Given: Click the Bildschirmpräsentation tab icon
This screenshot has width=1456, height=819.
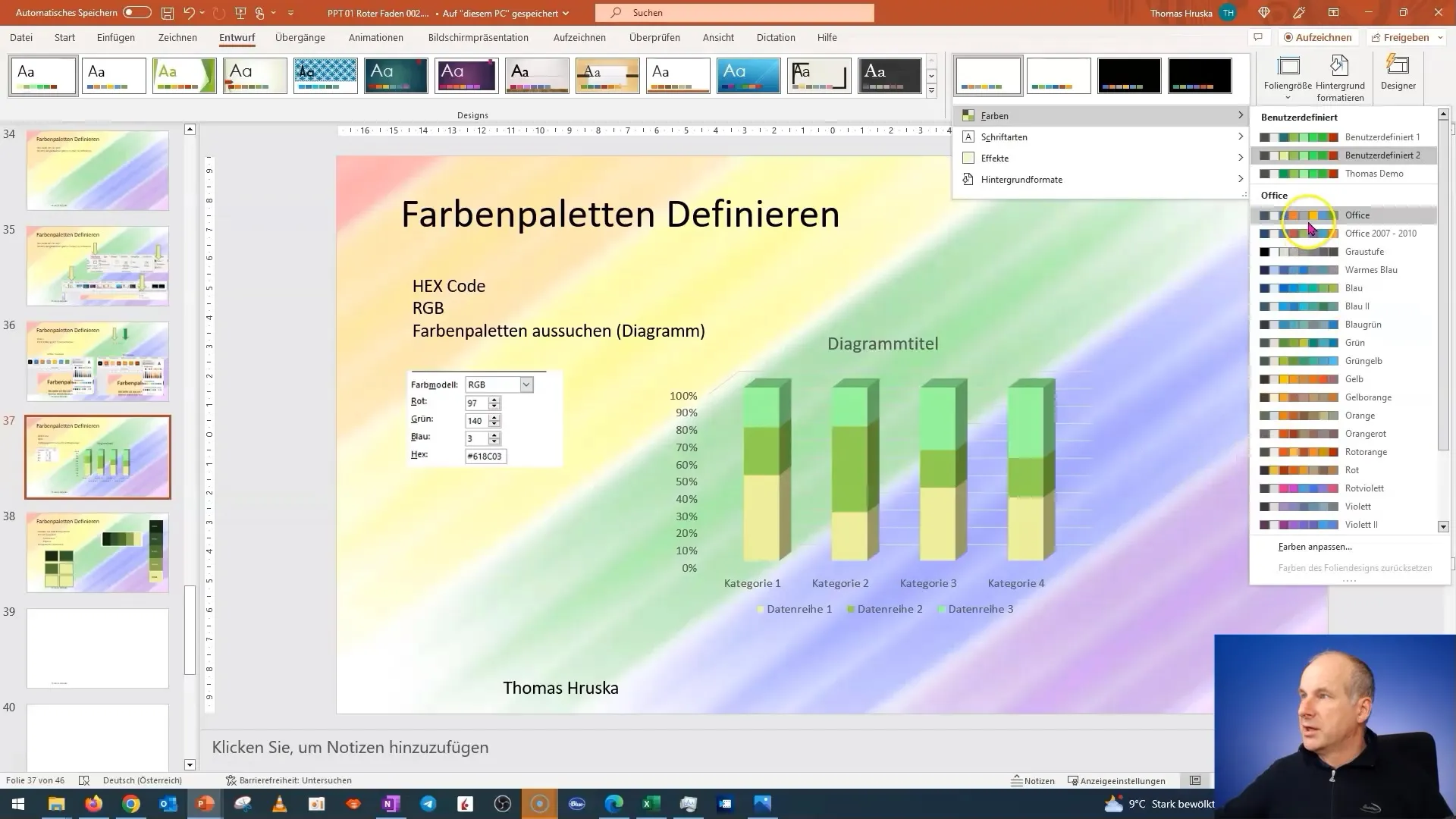Looking at the screenshot, I should (479, 37).
